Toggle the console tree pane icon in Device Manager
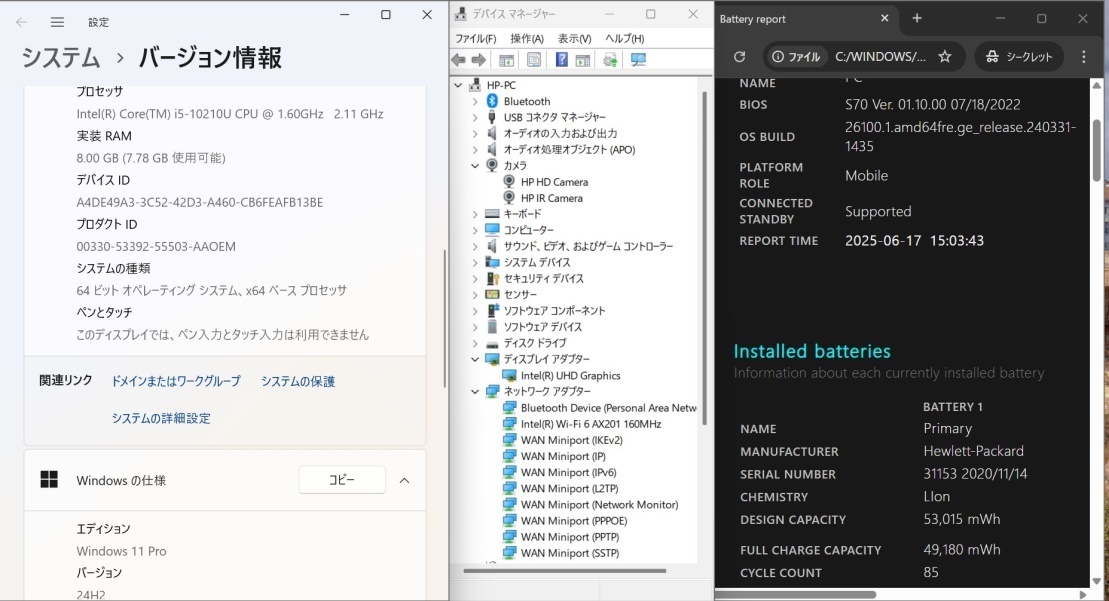1109x601 pixels. [506, 60]
